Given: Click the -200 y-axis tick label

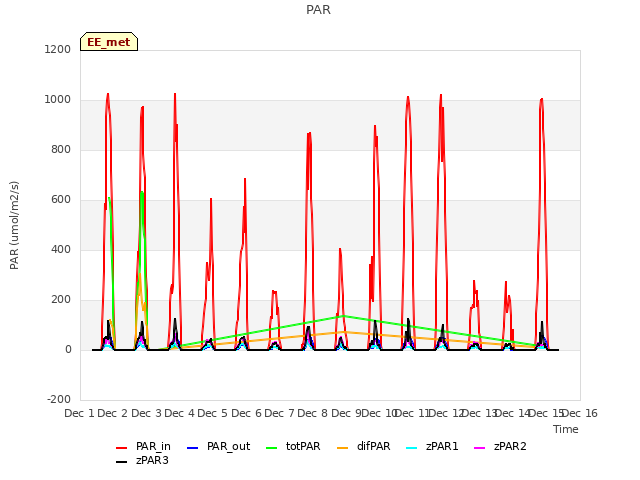Looking at the screenshot, I should [59, 399].
